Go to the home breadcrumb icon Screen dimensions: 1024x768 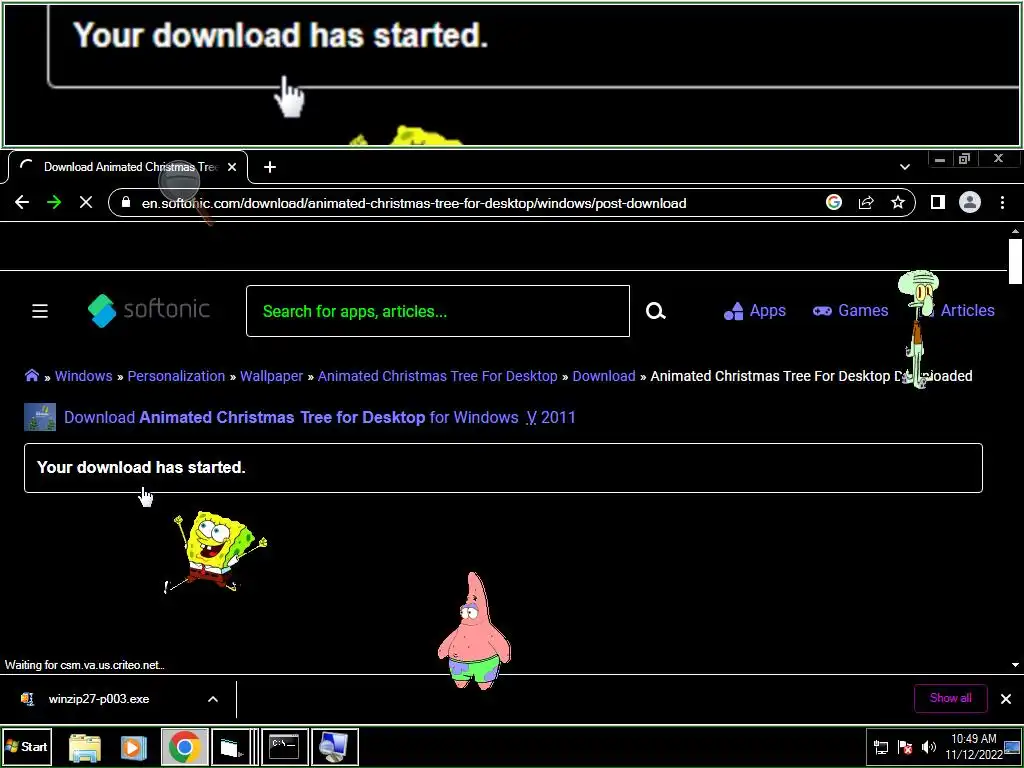[x=31, y=376]
